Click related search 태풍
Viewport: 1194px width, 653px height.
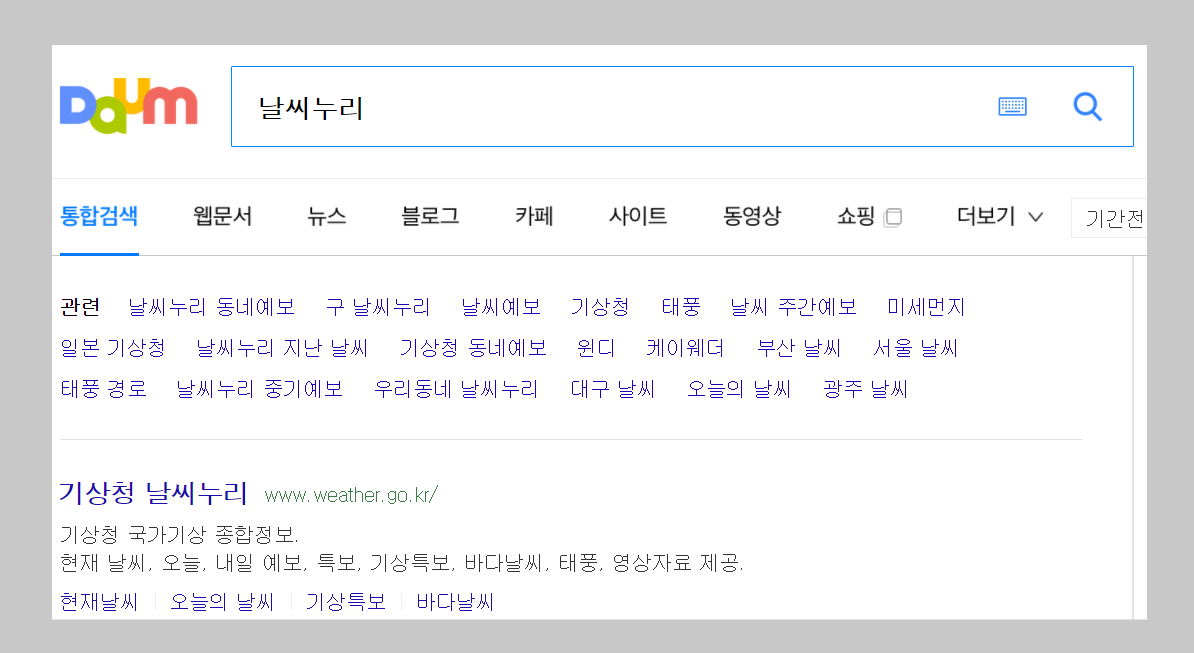(681, 307)
